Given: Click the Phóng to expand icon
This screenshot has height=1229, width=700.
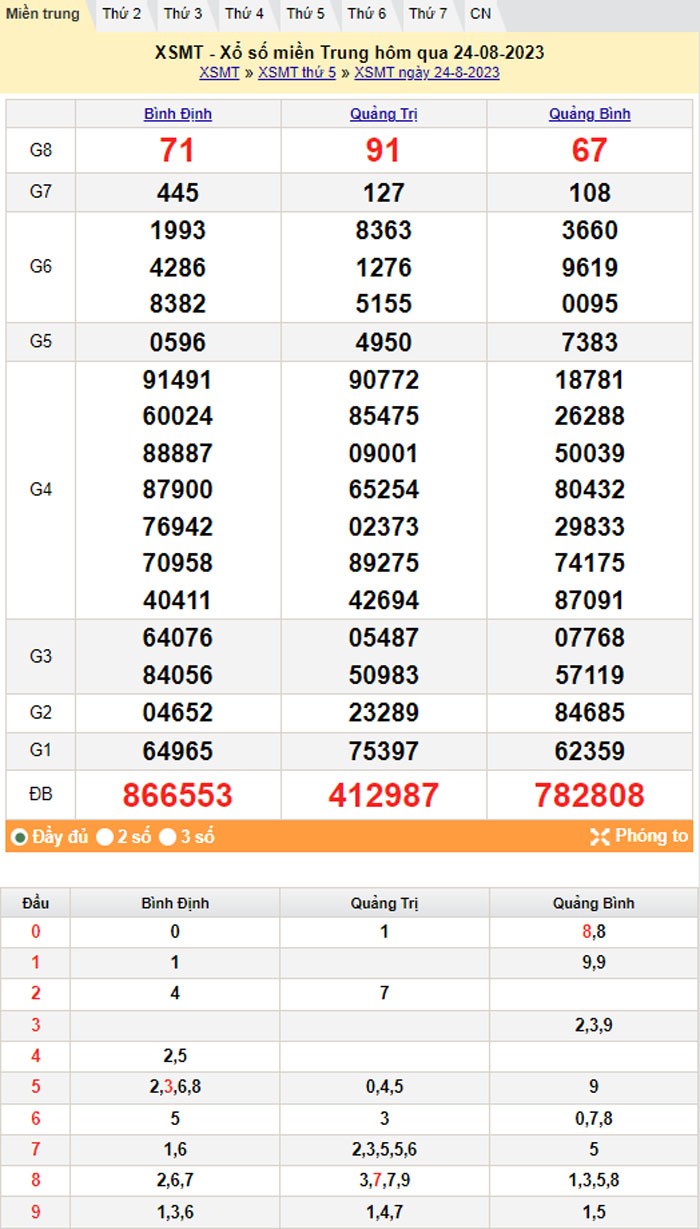Looking at the screenshot, I should click(599, 837).
